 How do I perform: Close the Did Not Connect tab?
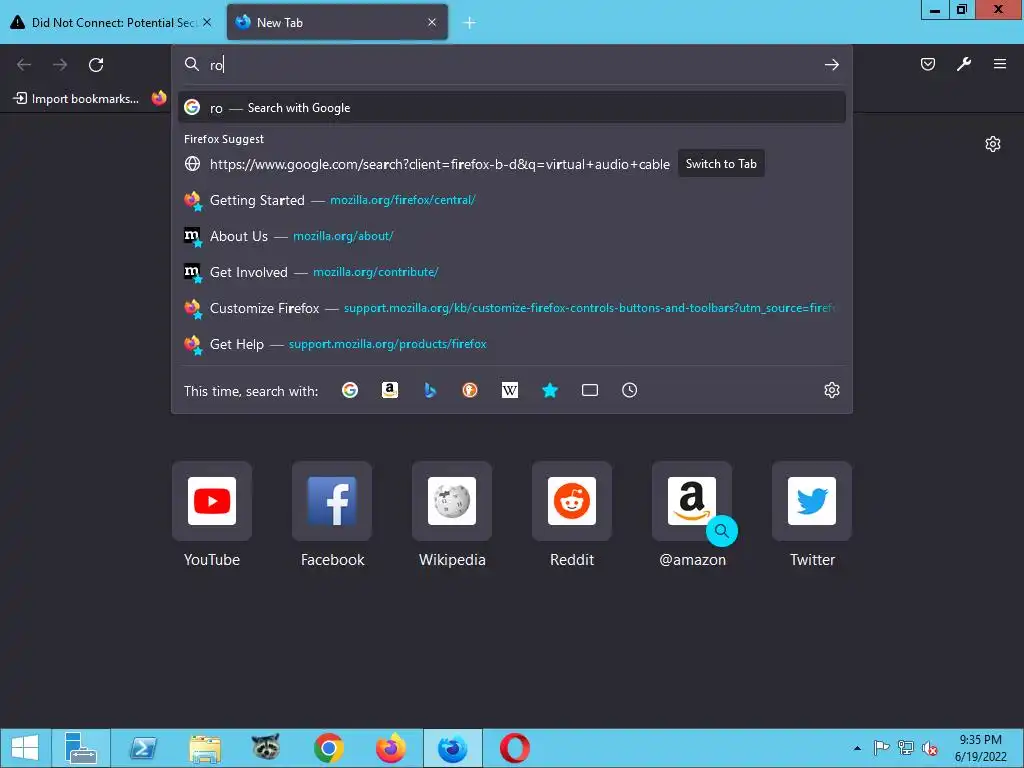tap(207, 22)
